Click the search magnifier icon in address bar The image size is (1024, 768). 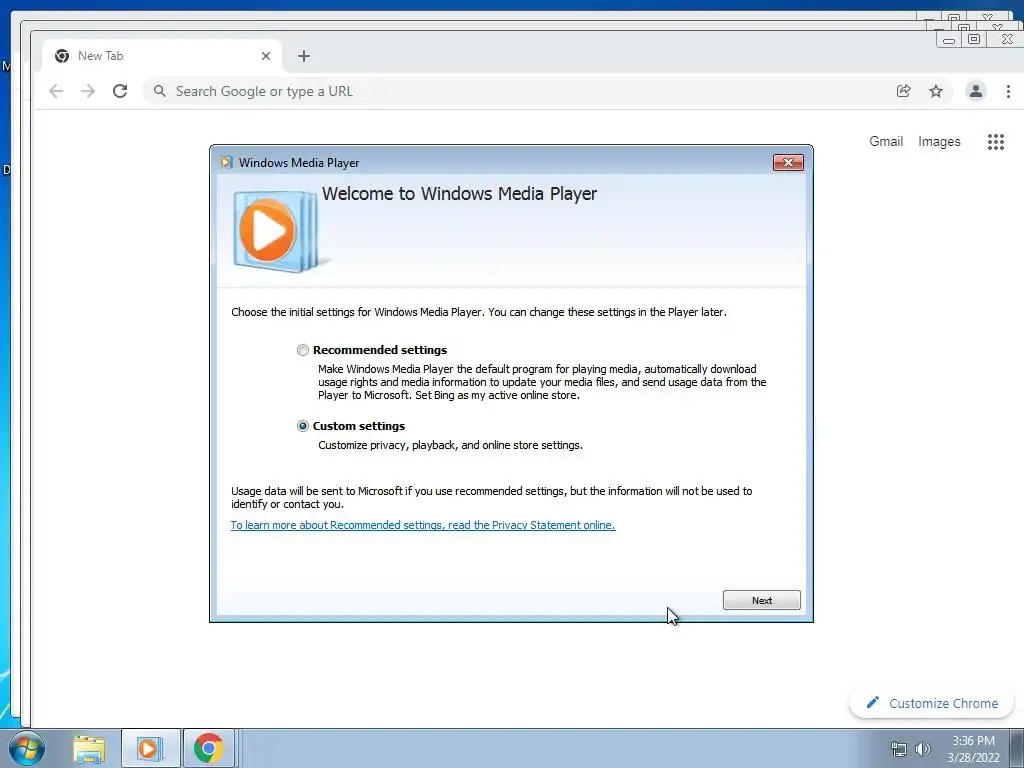coord(159,91)
